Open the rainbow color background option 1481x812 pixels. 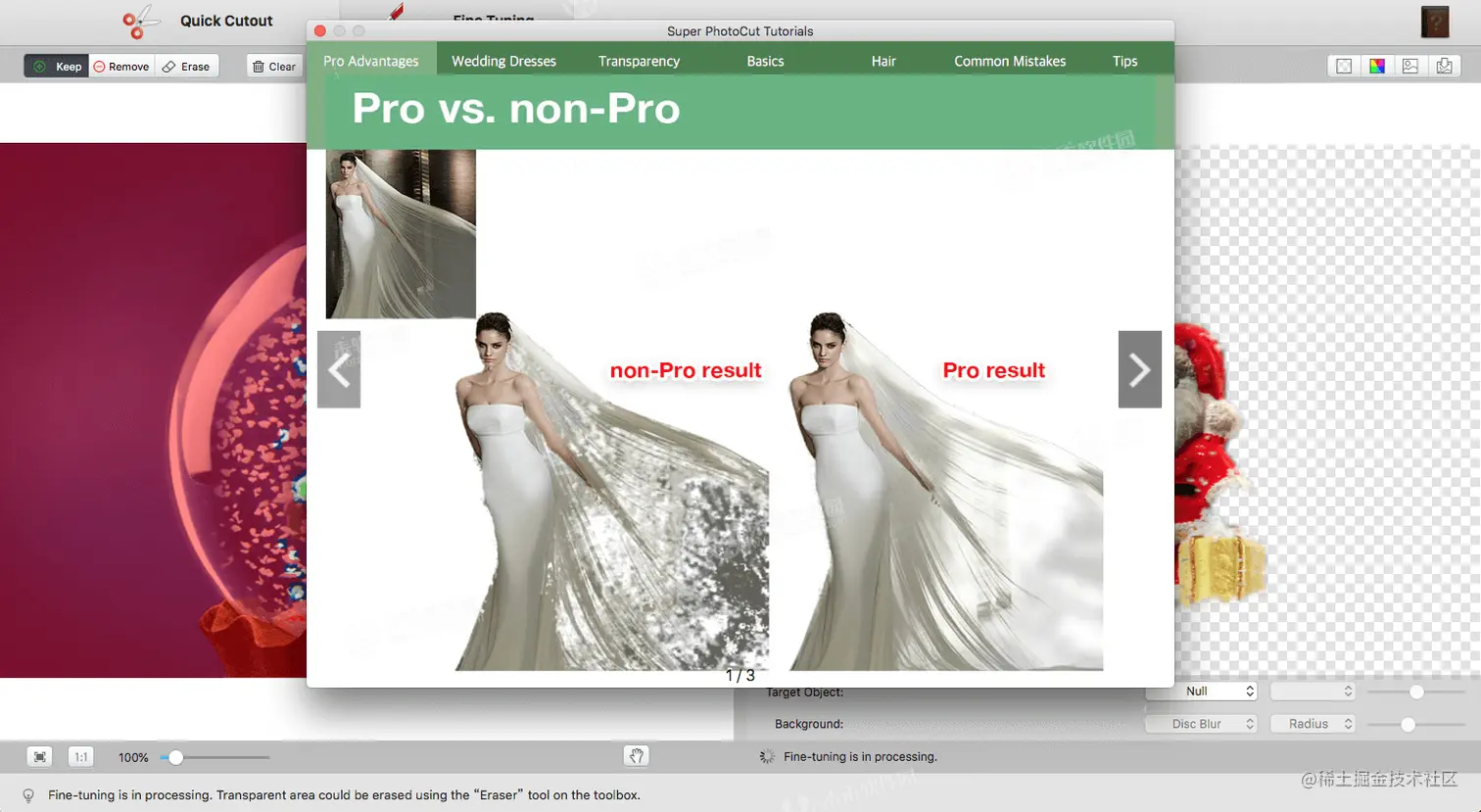click(1377, 66)
